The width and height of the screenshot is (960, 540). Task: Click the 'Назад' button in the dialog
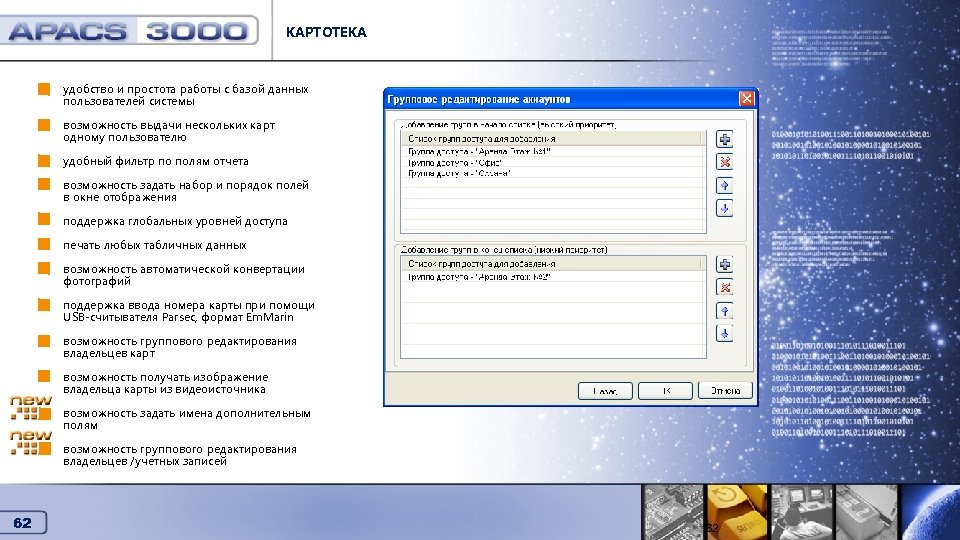[x=605, y=391]
